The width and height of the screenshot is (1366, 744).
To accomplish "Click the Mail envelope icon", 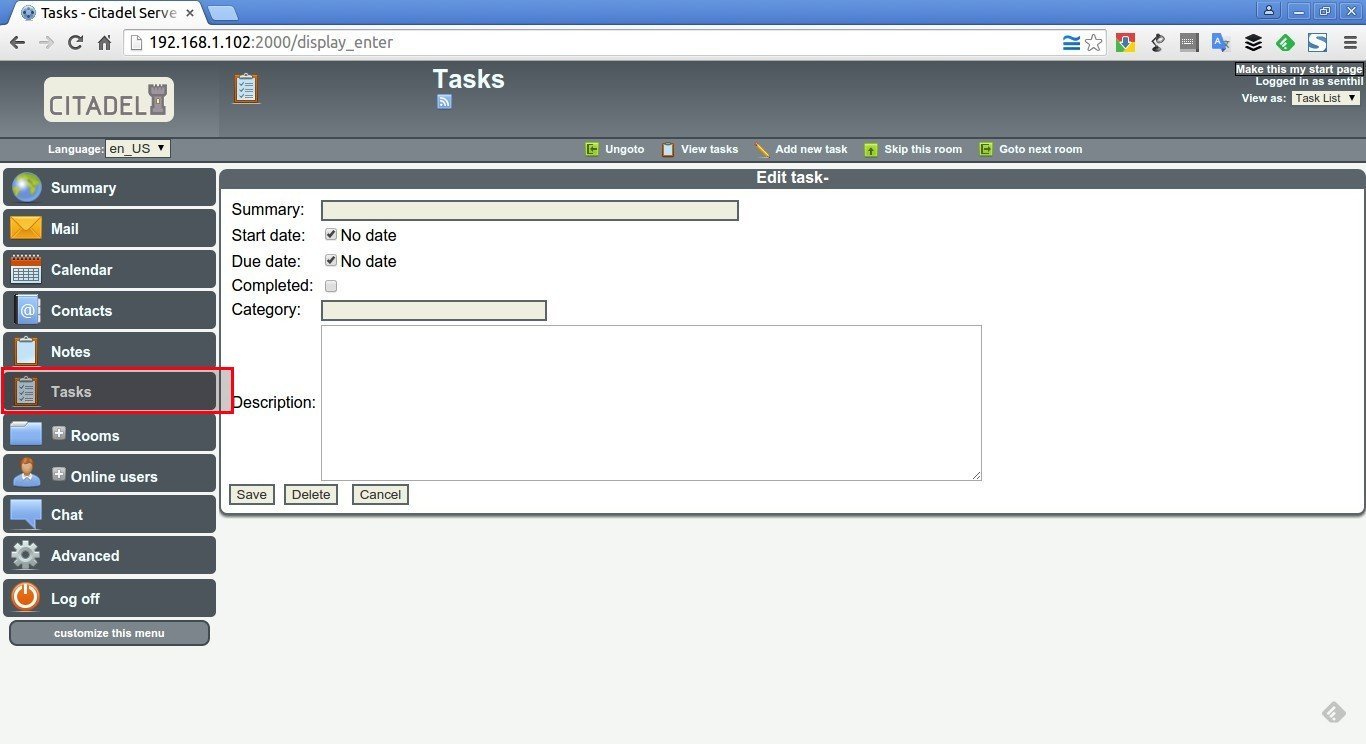I will (26, 228).
